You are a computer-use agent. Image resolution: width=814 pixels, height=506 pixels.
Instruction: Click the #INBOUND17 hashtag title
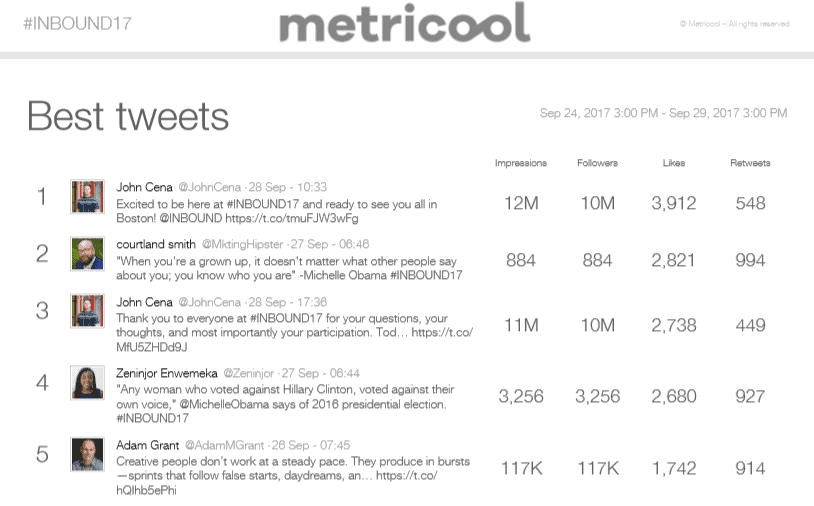pyautogui.click(x=77, y=23)
